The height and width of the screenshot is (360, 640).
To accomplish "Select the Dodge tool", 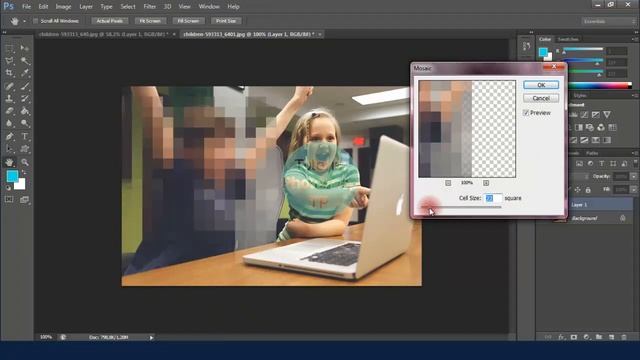I will (24, 123).
